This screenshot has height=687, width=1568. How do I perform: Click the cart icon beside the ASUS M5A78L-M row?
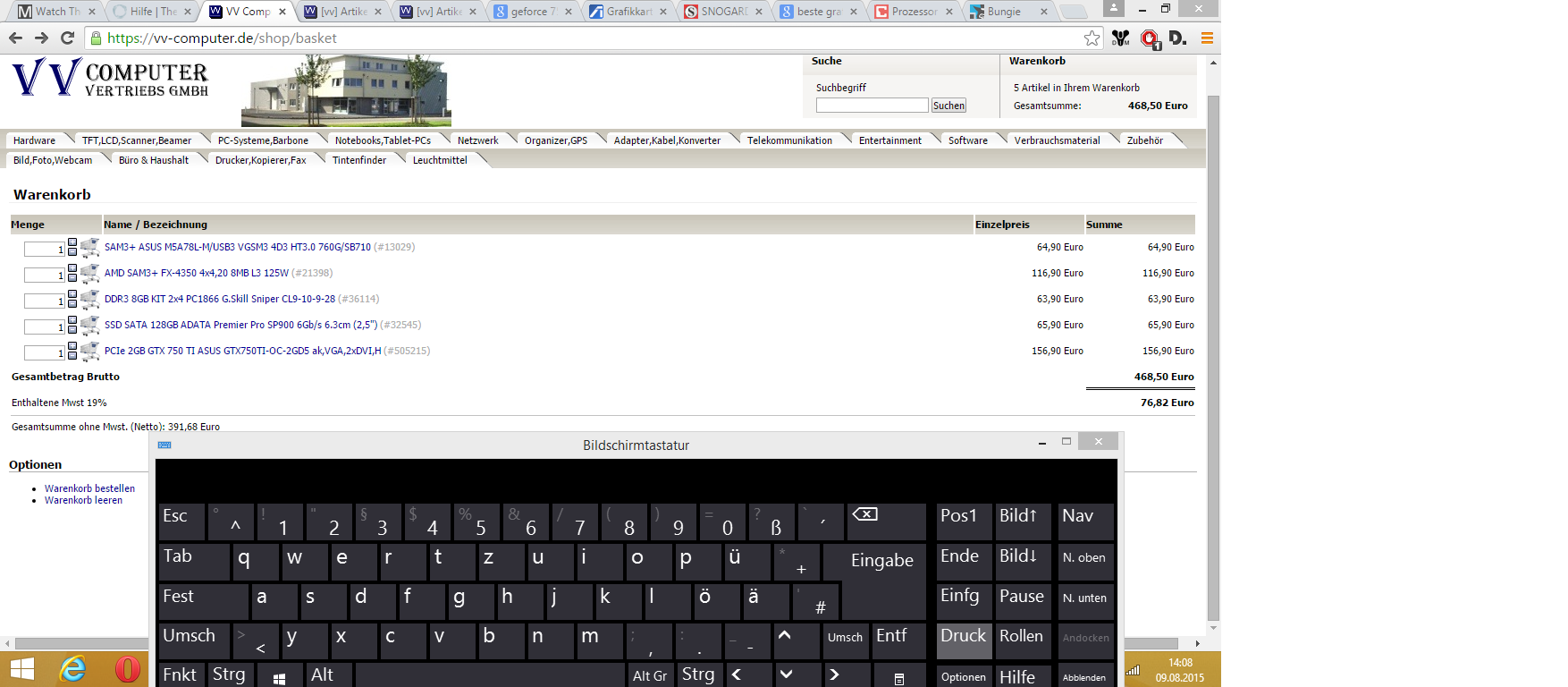(x=89, y=248)
